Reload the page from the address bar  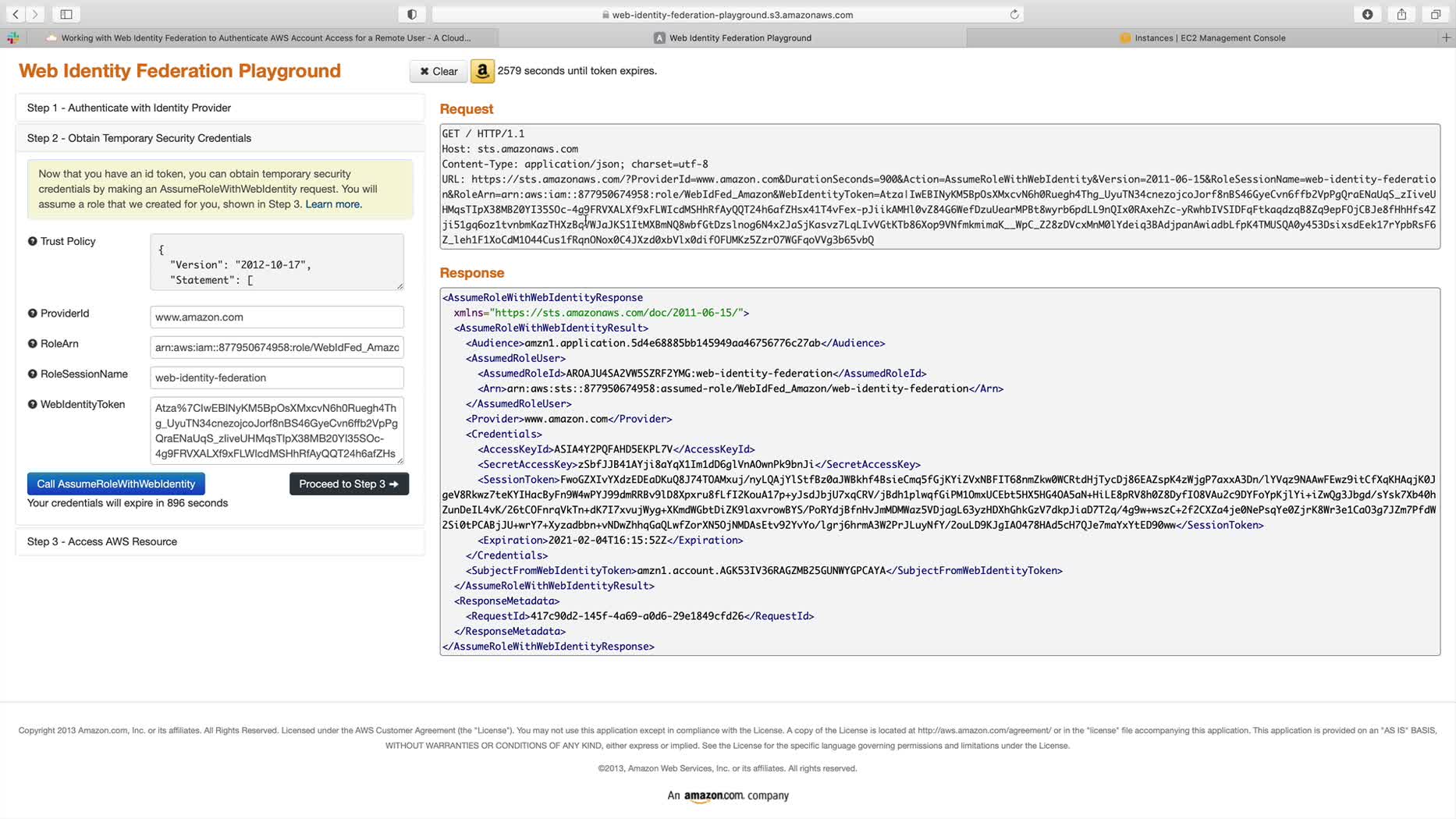(1014, 14)
